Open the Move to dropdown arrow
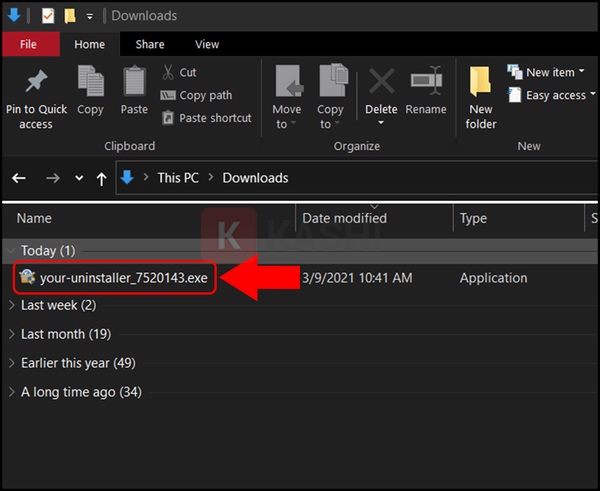Screen dimensions: 600x491 [293, 123]
